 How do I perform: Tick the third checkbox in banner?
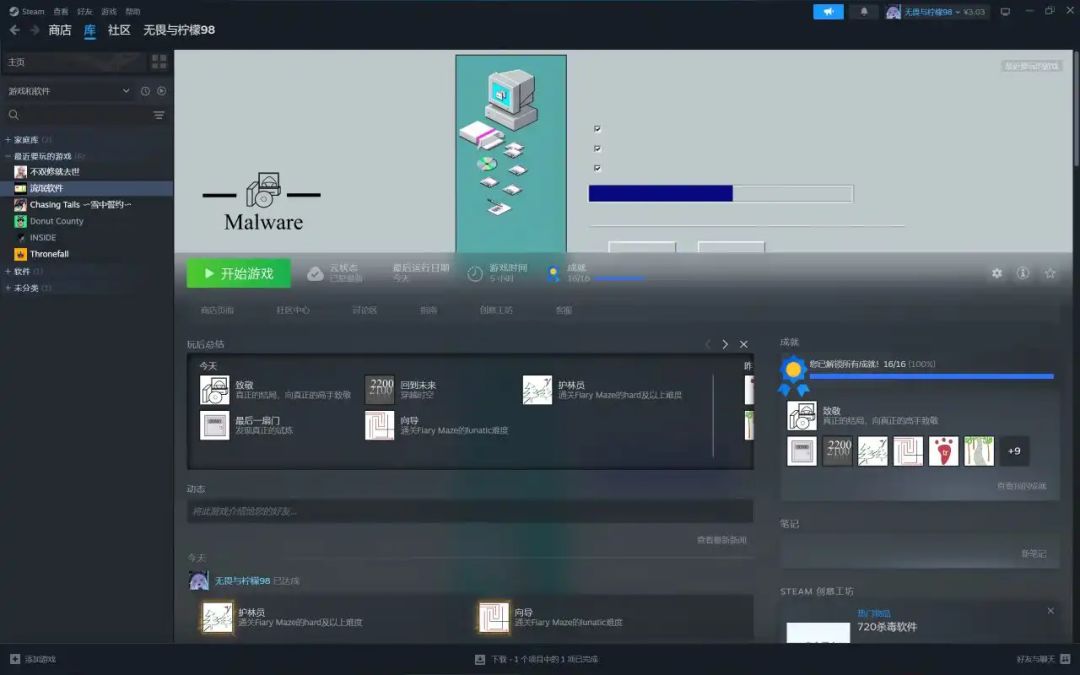[x=597, y=167]
